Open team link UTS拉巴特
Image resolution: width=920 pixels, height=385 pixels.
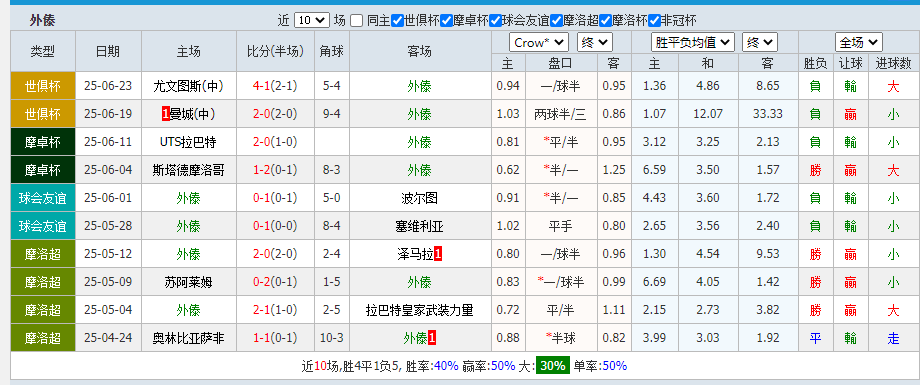click(x=188, y=142)
